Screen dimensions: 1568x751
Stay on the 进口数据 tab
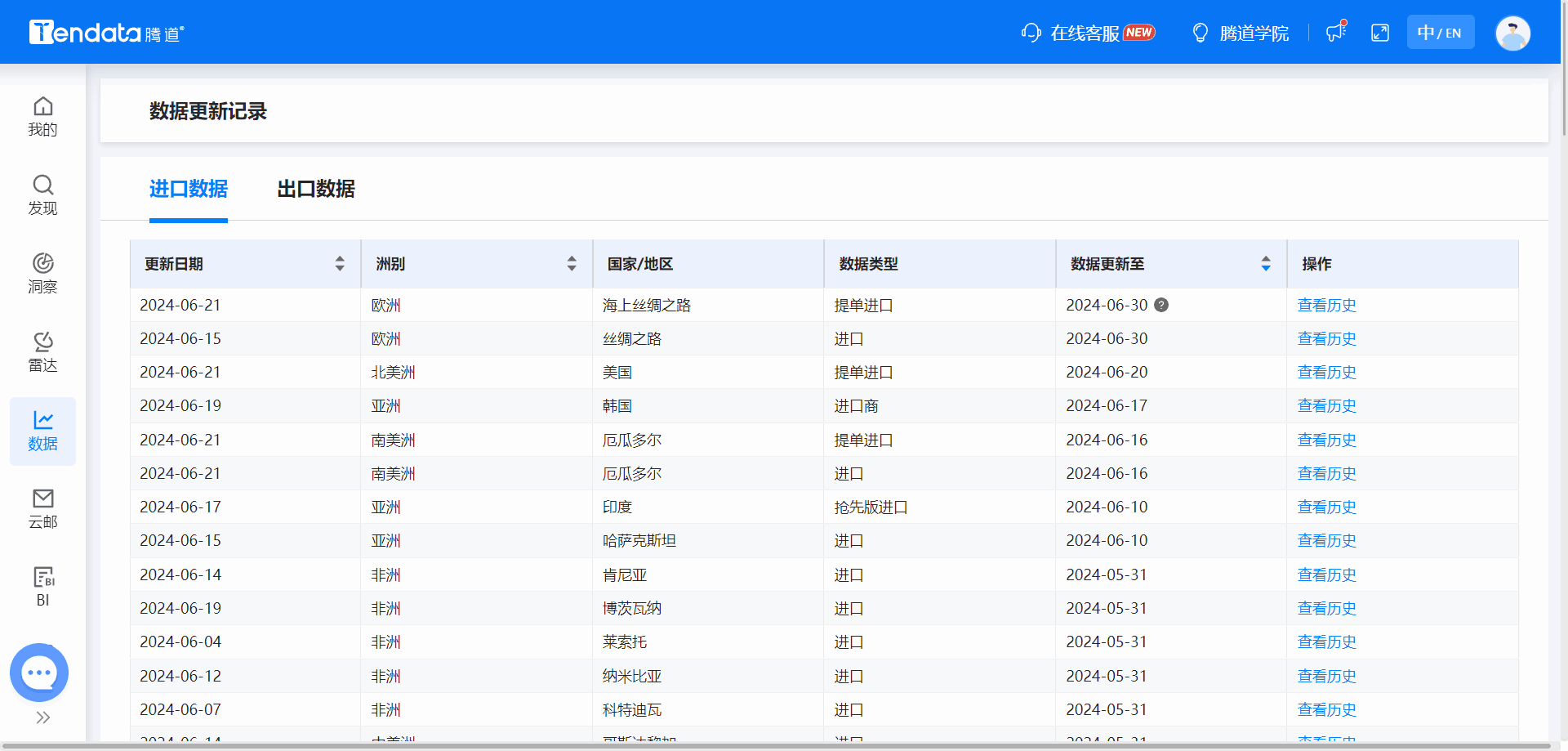click(x=188, y=190)
